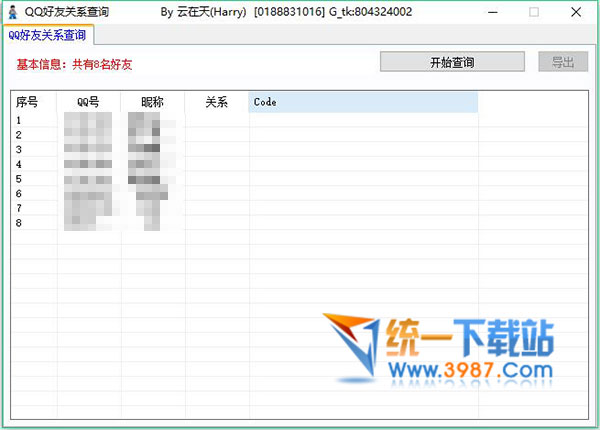Click the 基本信息：共有8名好友 label
600x430 pixels.
click(74, 64)
